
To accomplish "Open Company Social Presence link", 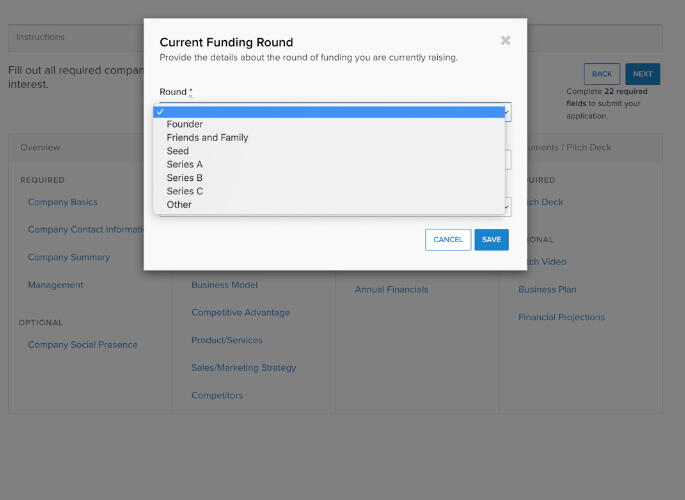I will tap(83, 345).
